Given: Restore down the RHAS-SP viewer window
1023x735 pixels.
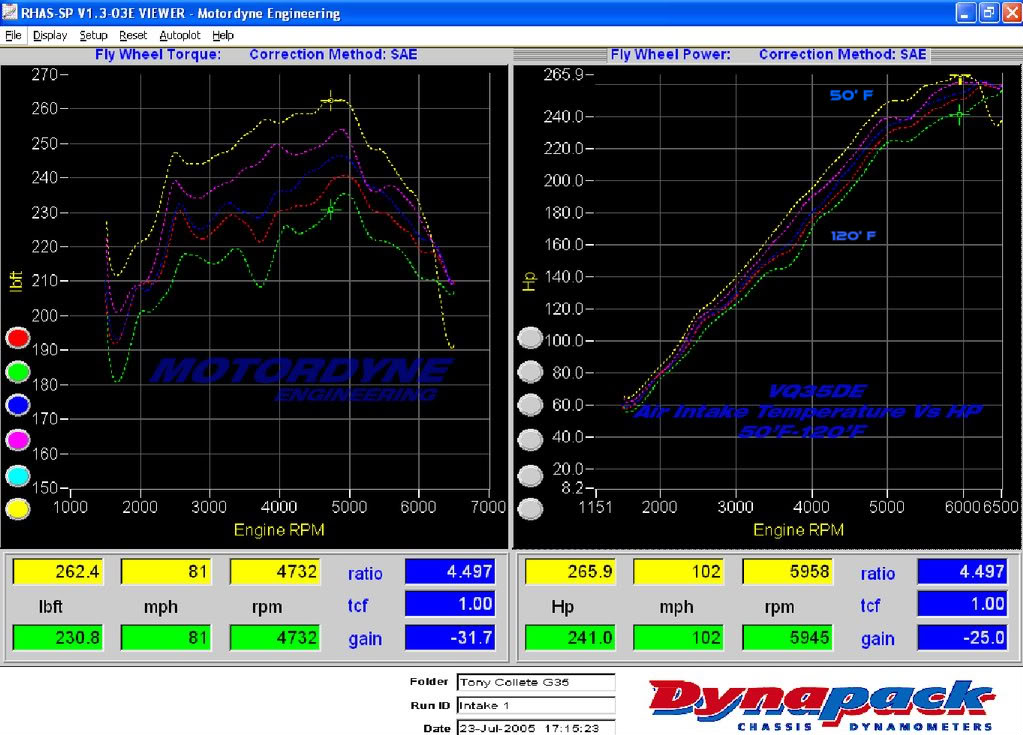Looking at the screenshot, I should click(x=988, y=12).
